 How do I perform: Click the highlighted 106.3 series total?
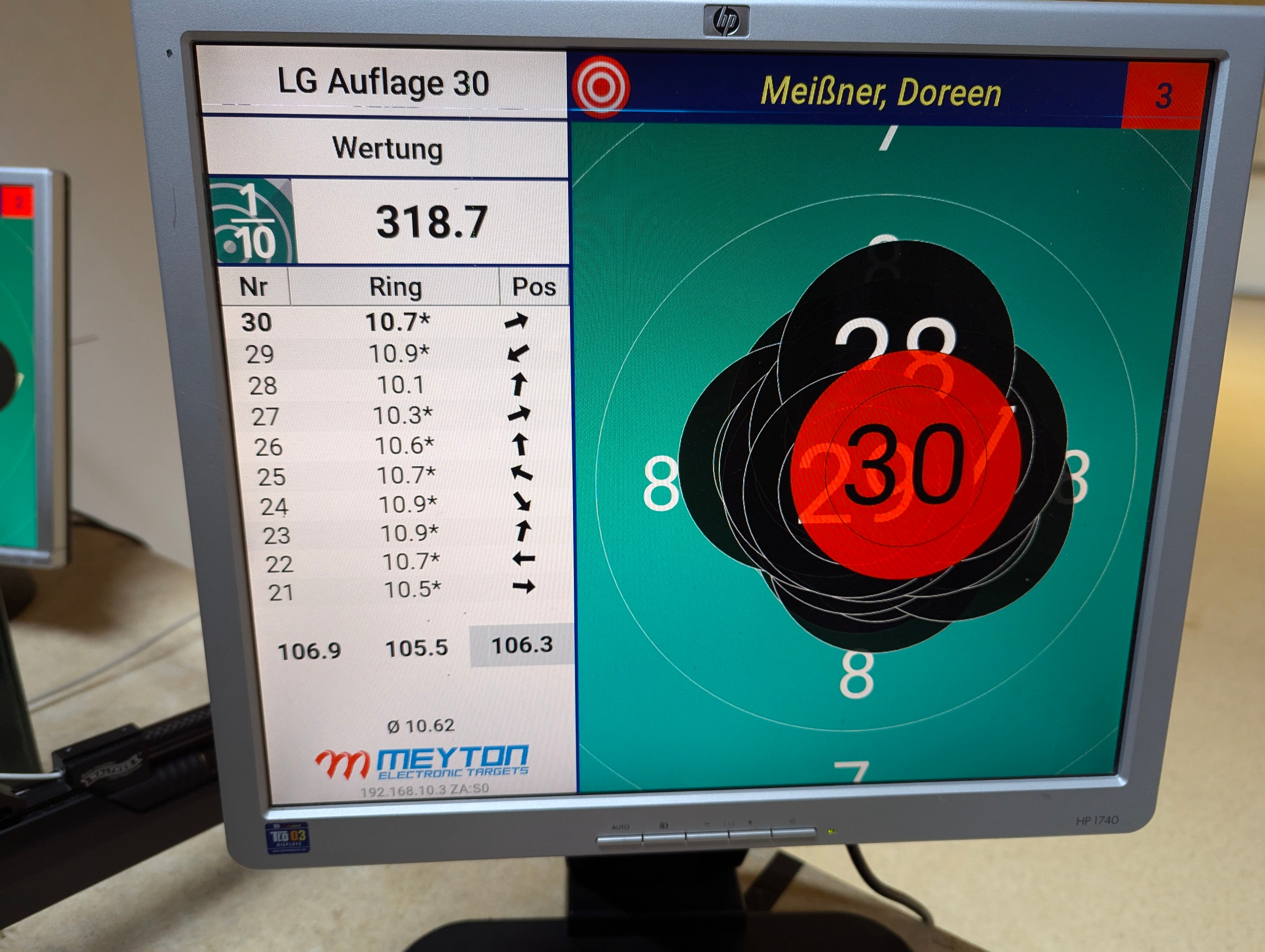click(522, 645)
